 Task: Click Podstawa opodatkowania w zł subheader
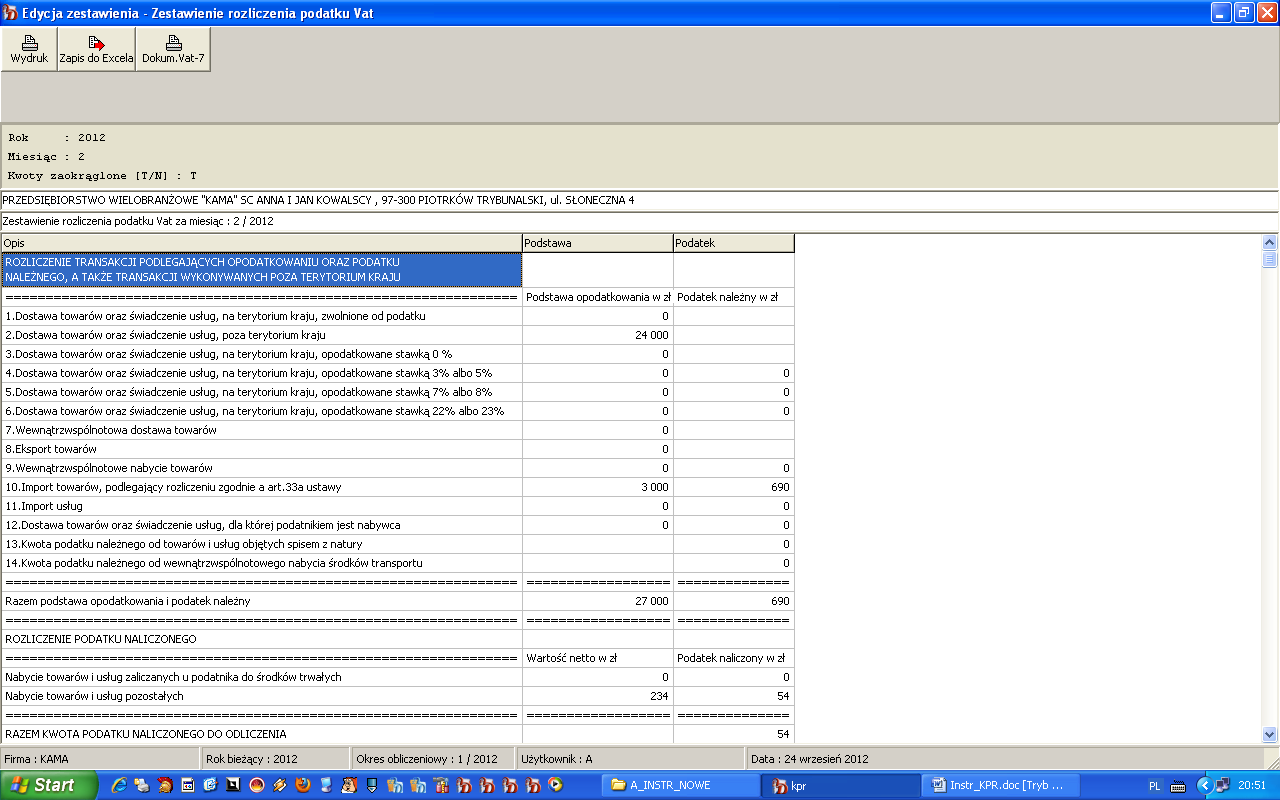point(598,297)
